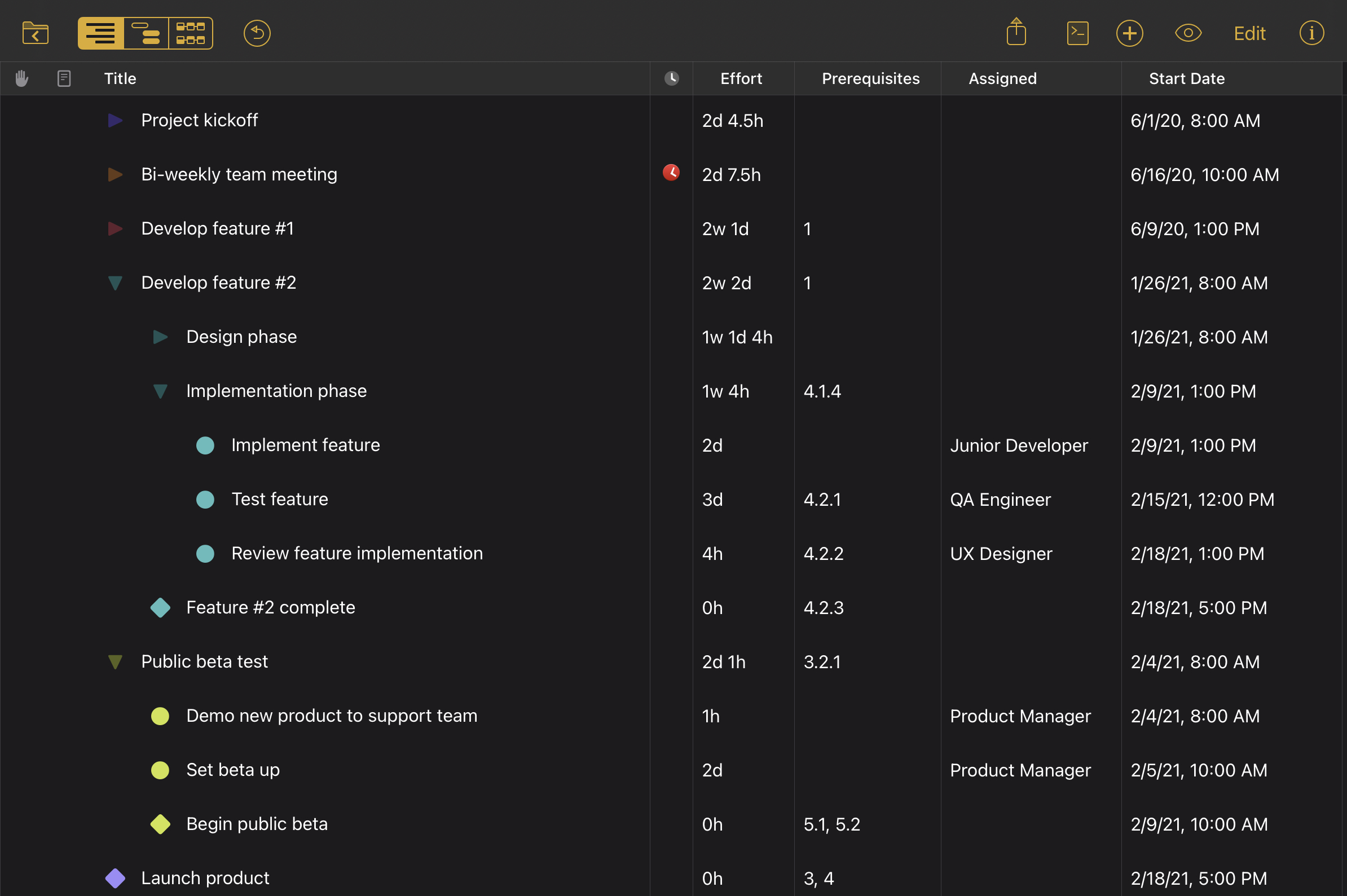Image resolution: width=1347 pixels, height=896 pixels.
Task: Expand the Public beta test group
Action: point(116,661)
